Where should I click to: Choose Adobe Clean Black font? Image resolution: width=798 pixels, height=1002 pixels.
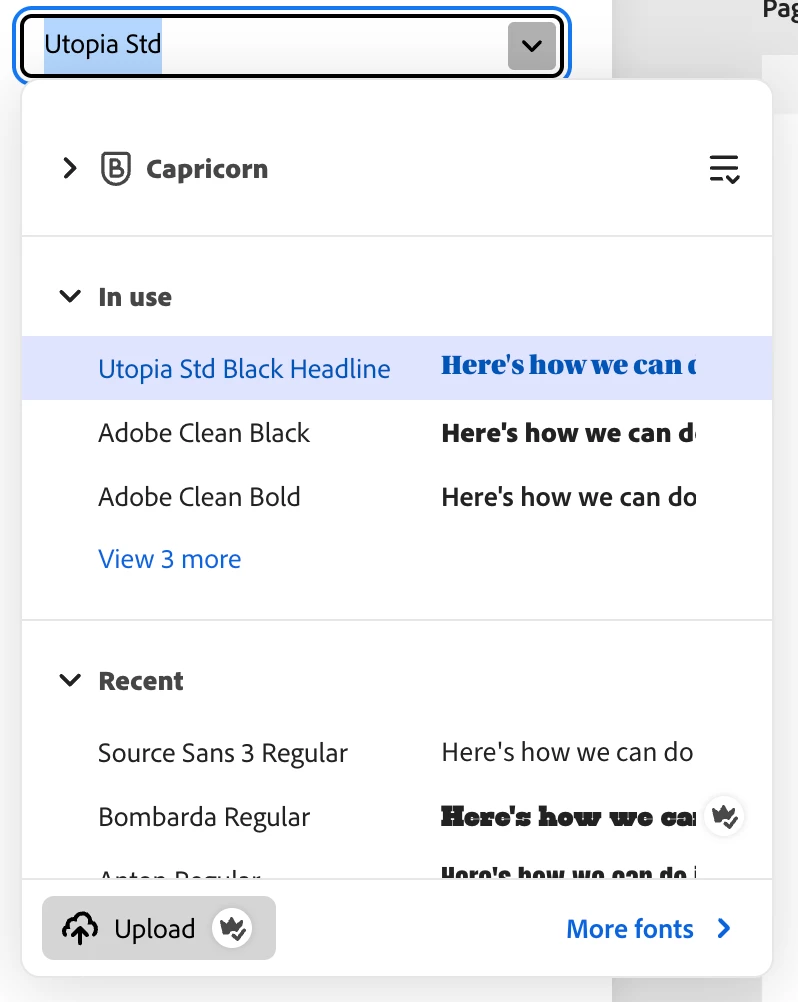[204, 433]
